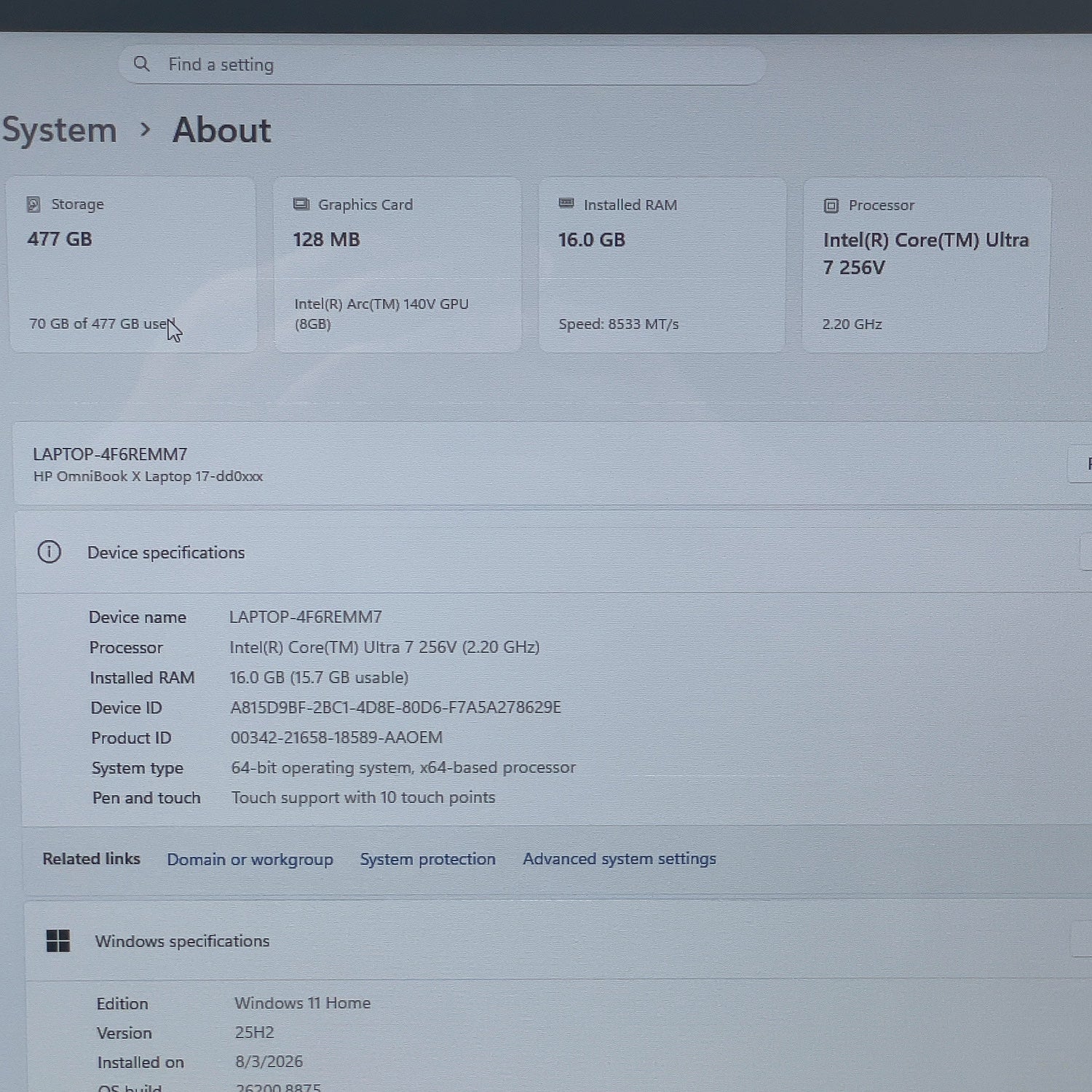Click the Graphics Card icon
Image resolution: width=1092 pixels, height=1092 pixels.
pos(301,204)
